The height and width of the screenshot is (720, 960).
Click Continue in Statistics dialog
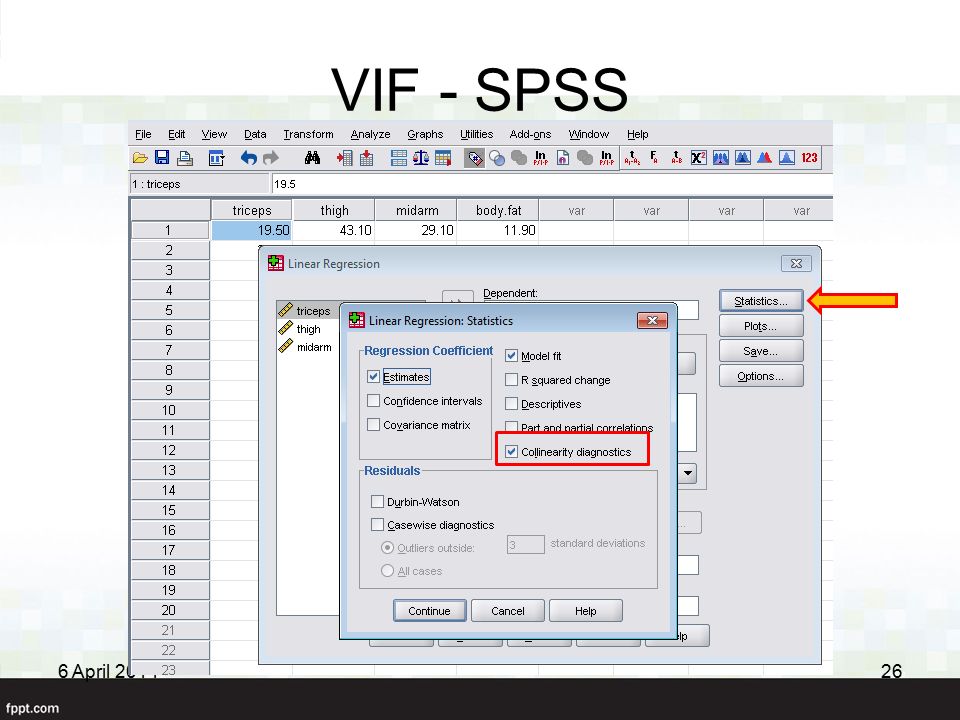pos(429,610)
